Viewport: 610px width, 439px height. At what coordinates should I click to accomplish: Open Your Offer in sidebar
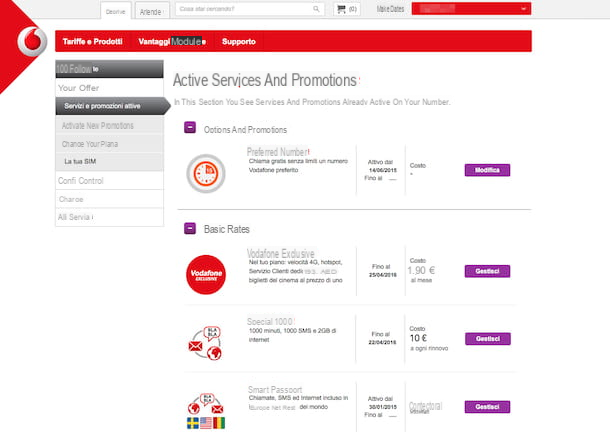[109, 88]
